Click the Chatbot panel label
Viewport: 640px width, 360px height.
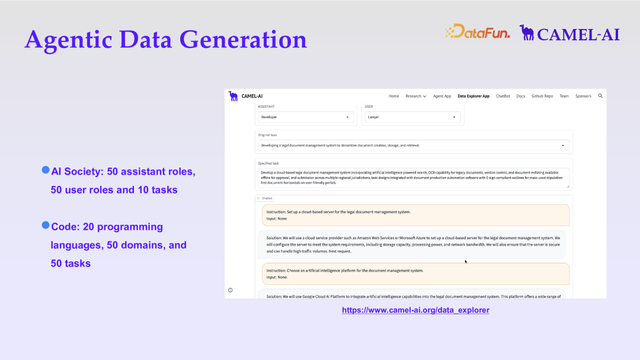click(265, 198)
